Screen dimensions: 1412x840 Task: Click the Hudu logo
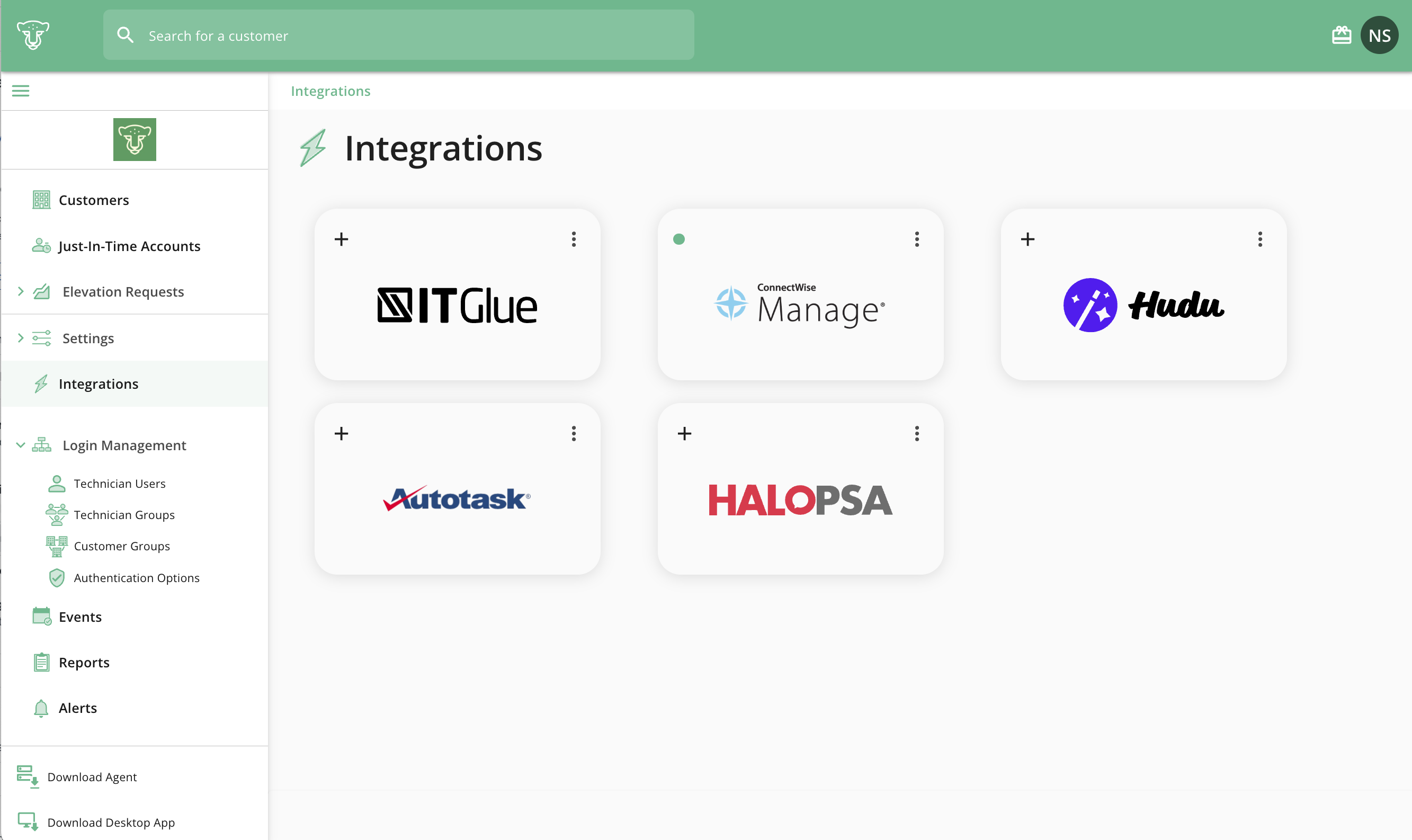pos(1144,305)
